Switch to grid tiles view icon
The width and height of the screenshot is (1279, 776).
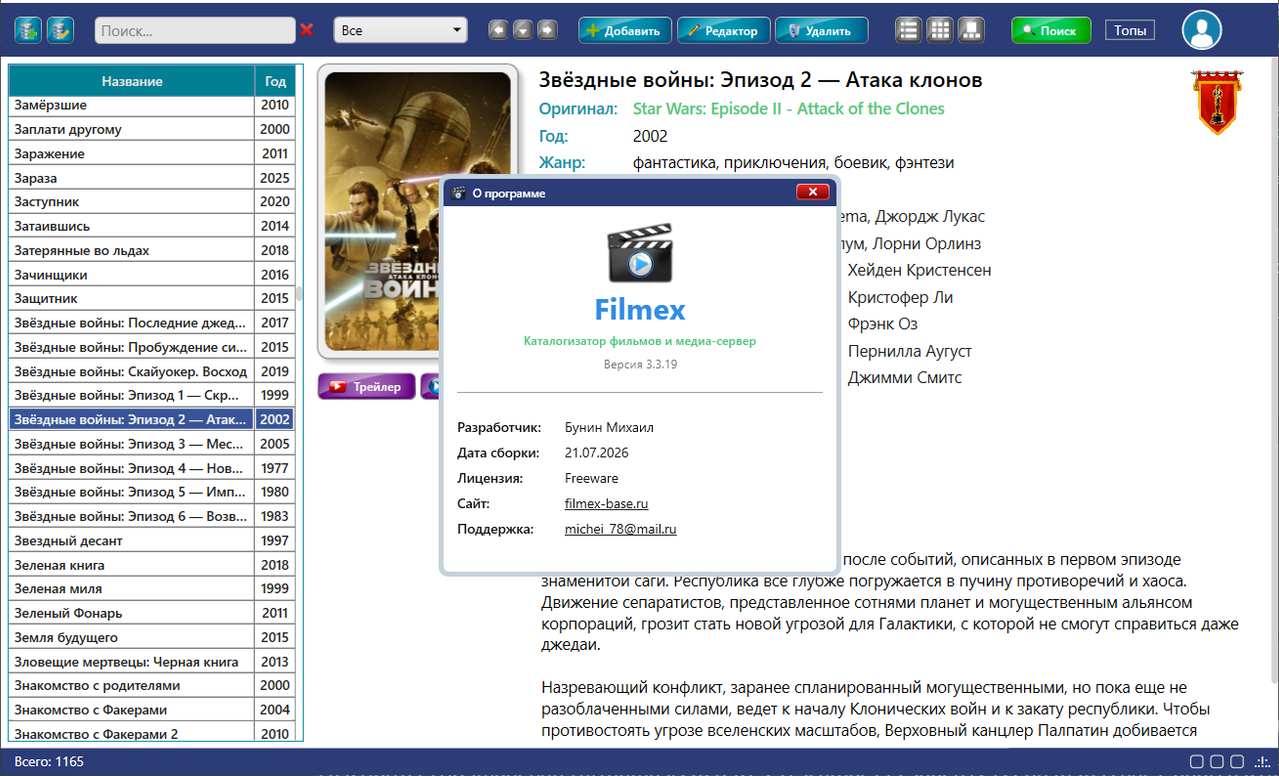point(940,30)
